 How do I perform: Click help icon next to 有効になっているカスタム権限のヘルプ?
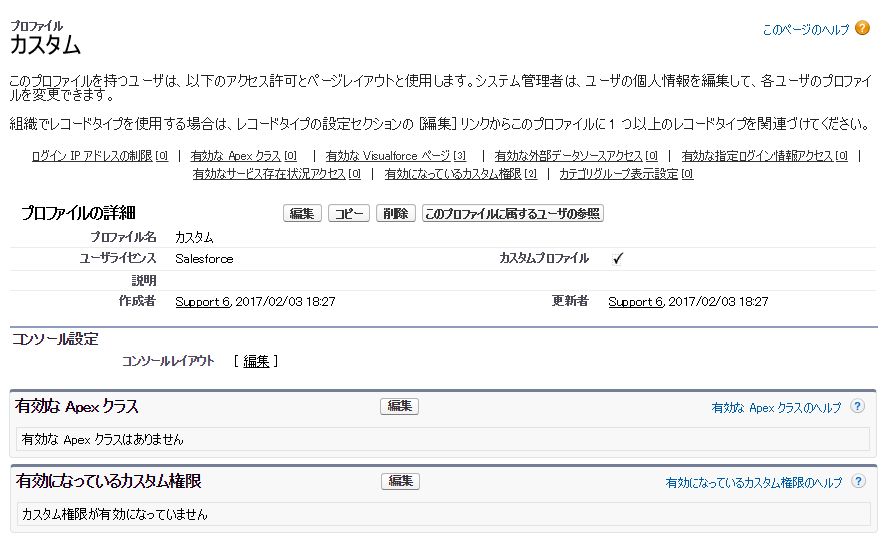(858, 481)
